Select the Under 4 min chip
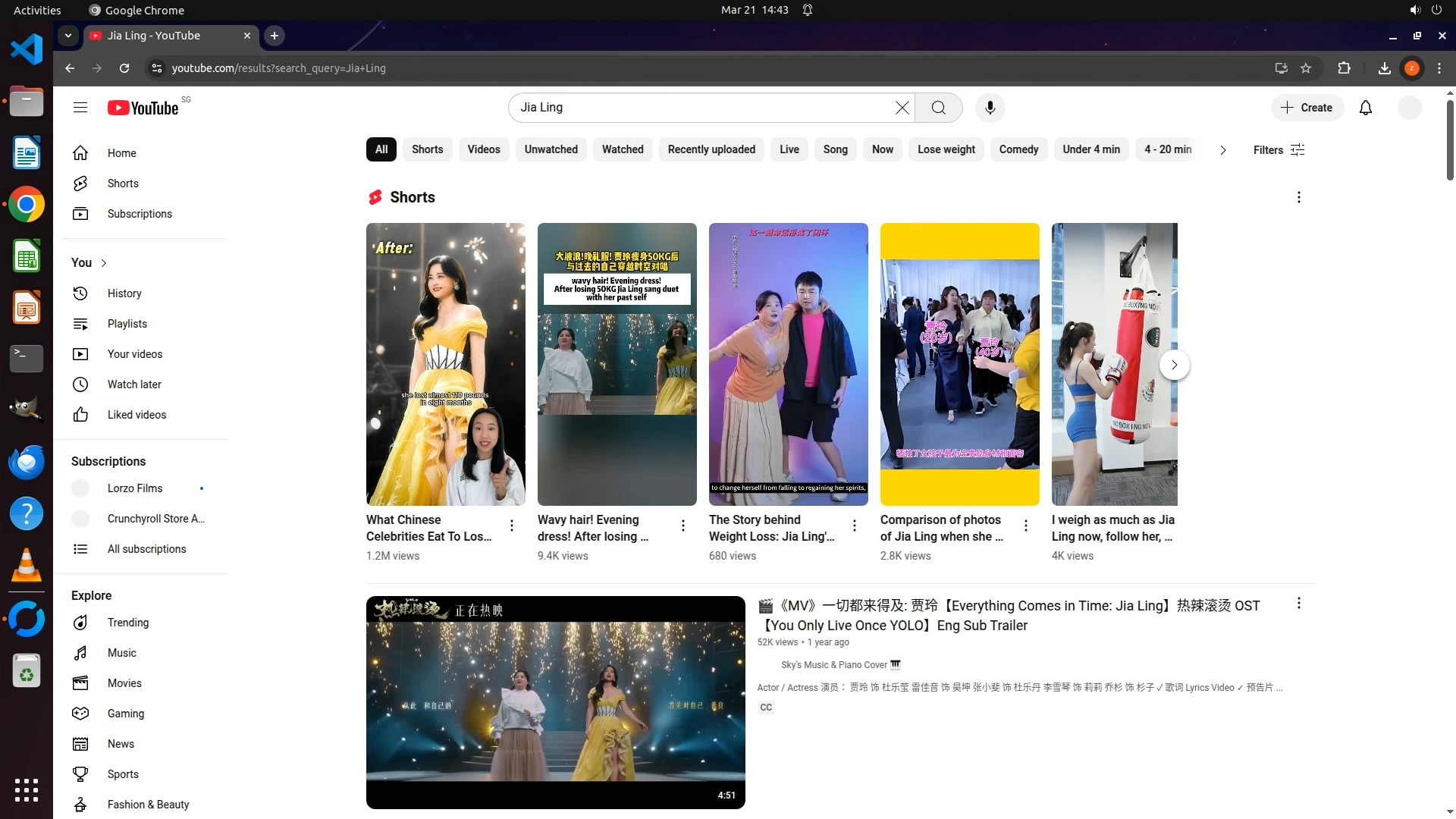 tap(1090, 149)
